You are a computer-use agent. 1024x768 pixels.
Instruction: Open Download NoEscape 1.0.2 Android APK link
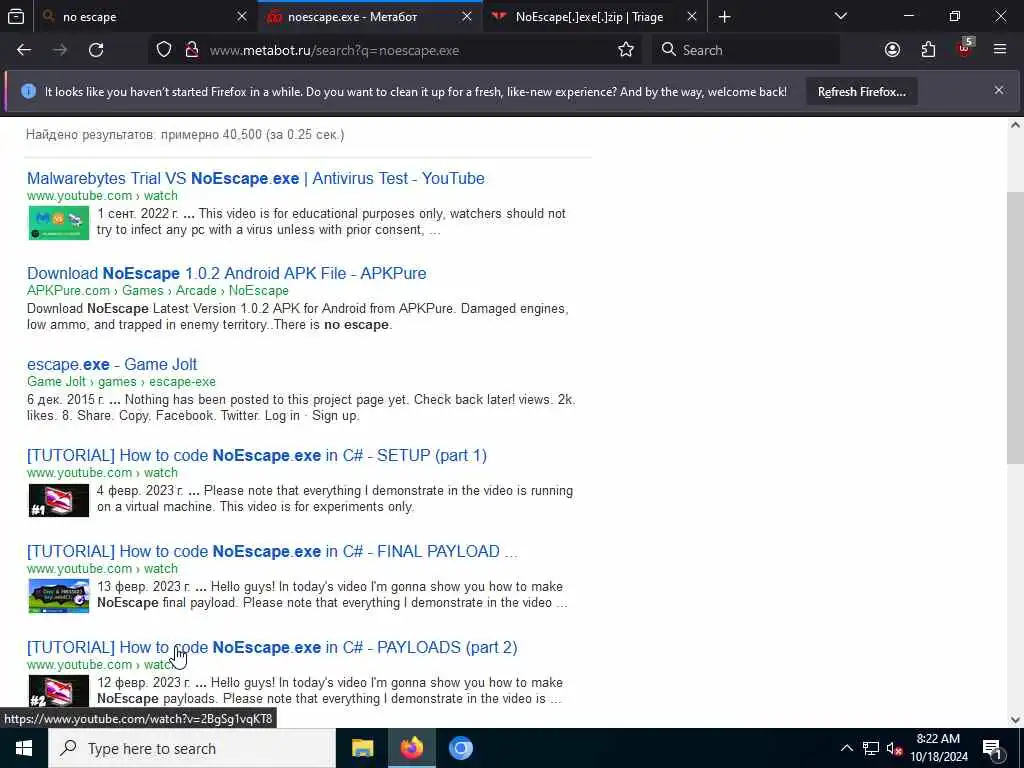(227, 273)
